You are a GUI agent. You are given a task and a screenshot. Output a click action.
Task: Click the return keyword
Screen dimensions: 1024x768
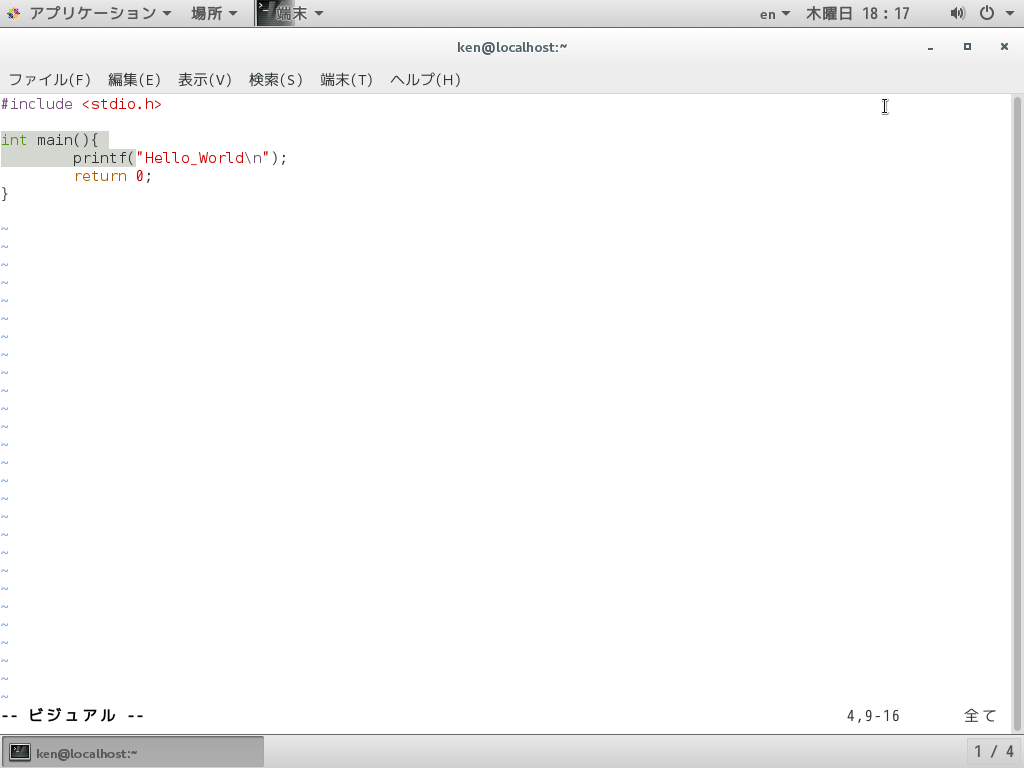click(100, 176)
